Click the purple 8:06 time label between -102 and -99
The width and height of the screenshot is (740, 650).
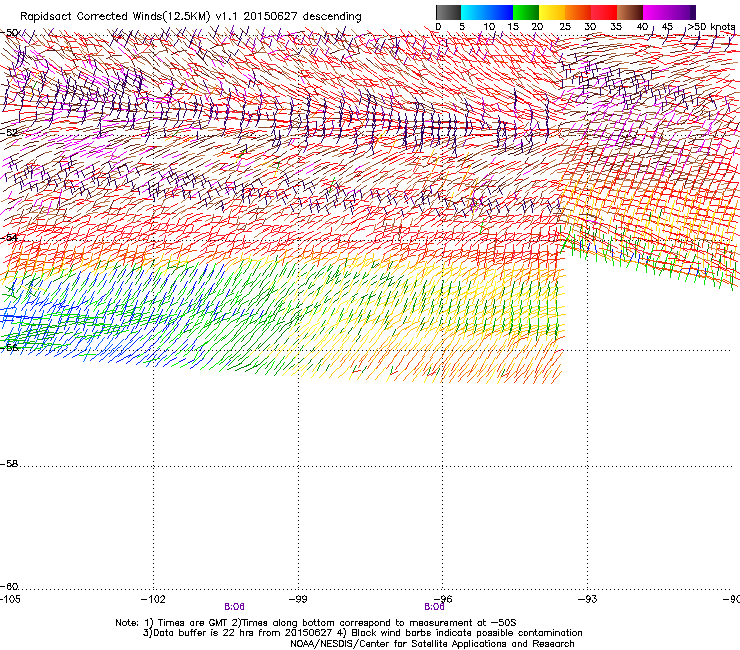point(234,607)
